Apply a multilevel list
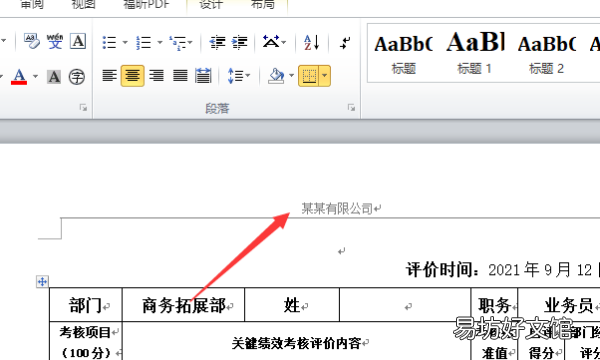Screen dimensions: 600x360 178,42
